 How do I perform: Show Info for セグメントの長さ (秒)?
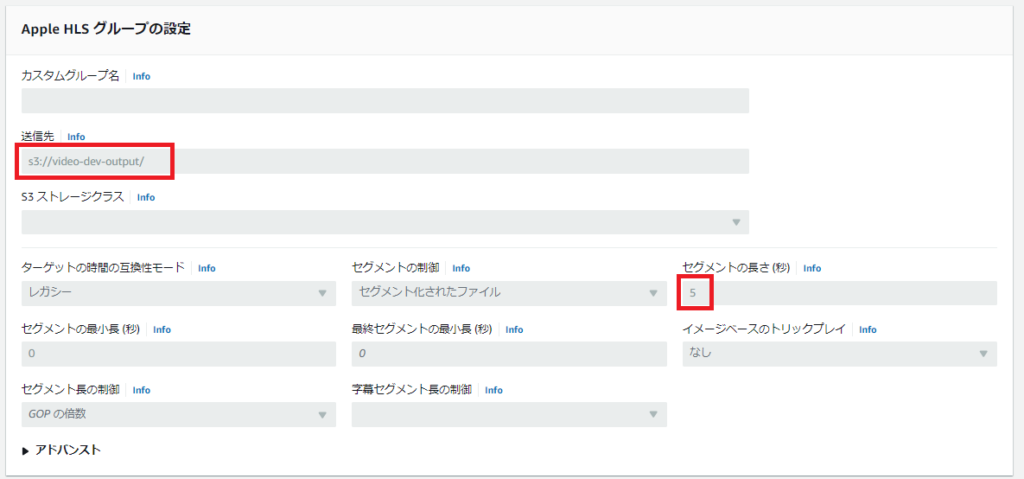pos(812,269)
